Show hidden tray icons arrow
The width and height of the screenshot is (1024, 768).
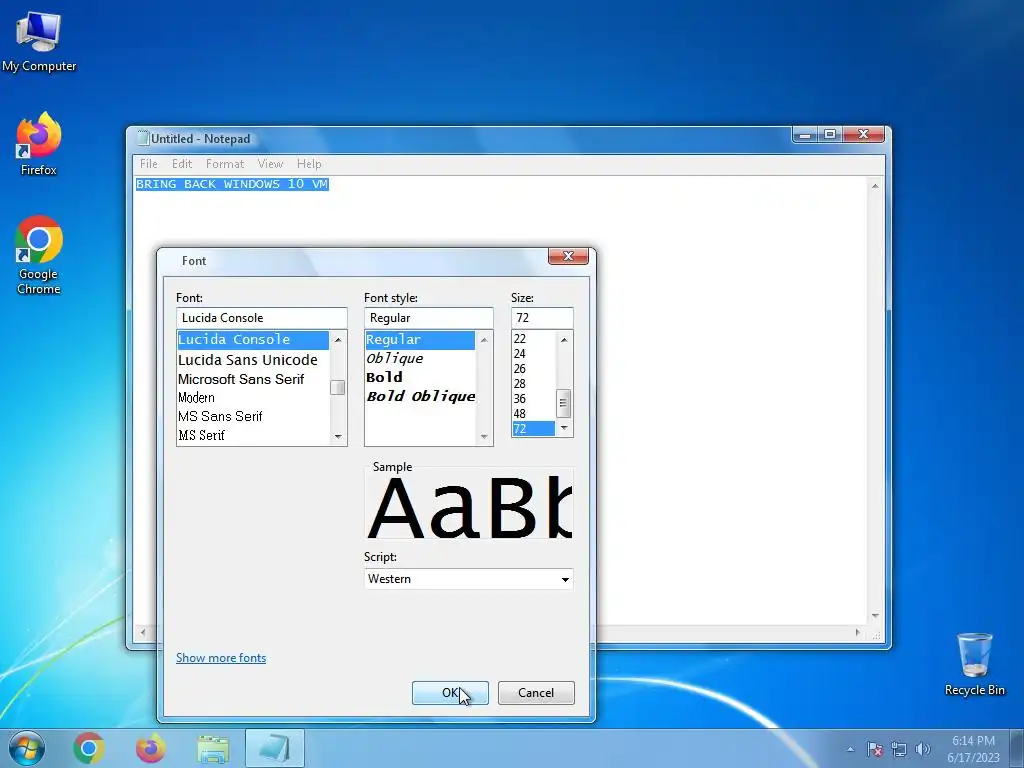(850, 749)
